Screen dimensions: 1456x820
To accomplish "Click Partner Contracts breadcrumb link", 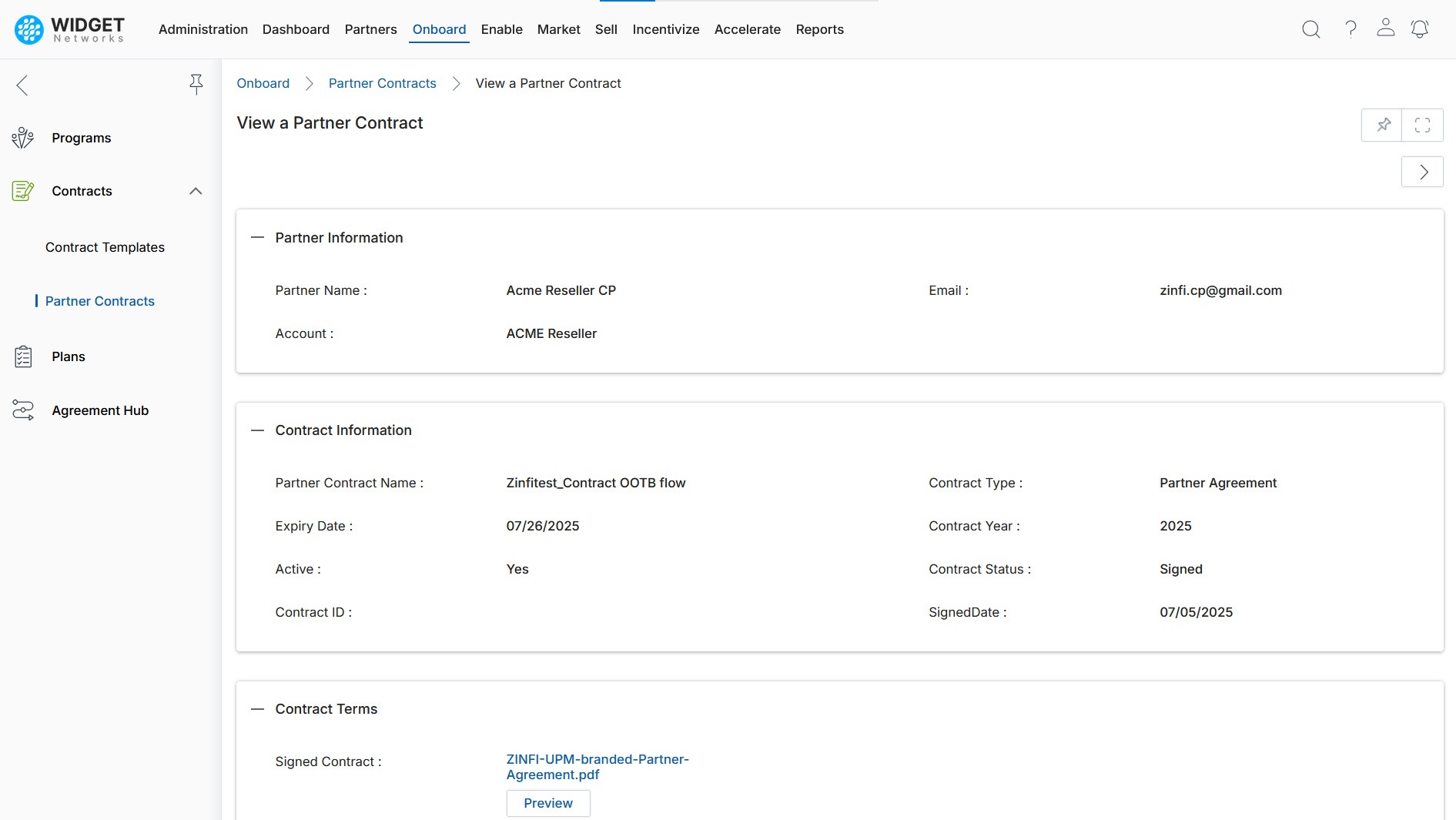I will [x=382, y=83].
